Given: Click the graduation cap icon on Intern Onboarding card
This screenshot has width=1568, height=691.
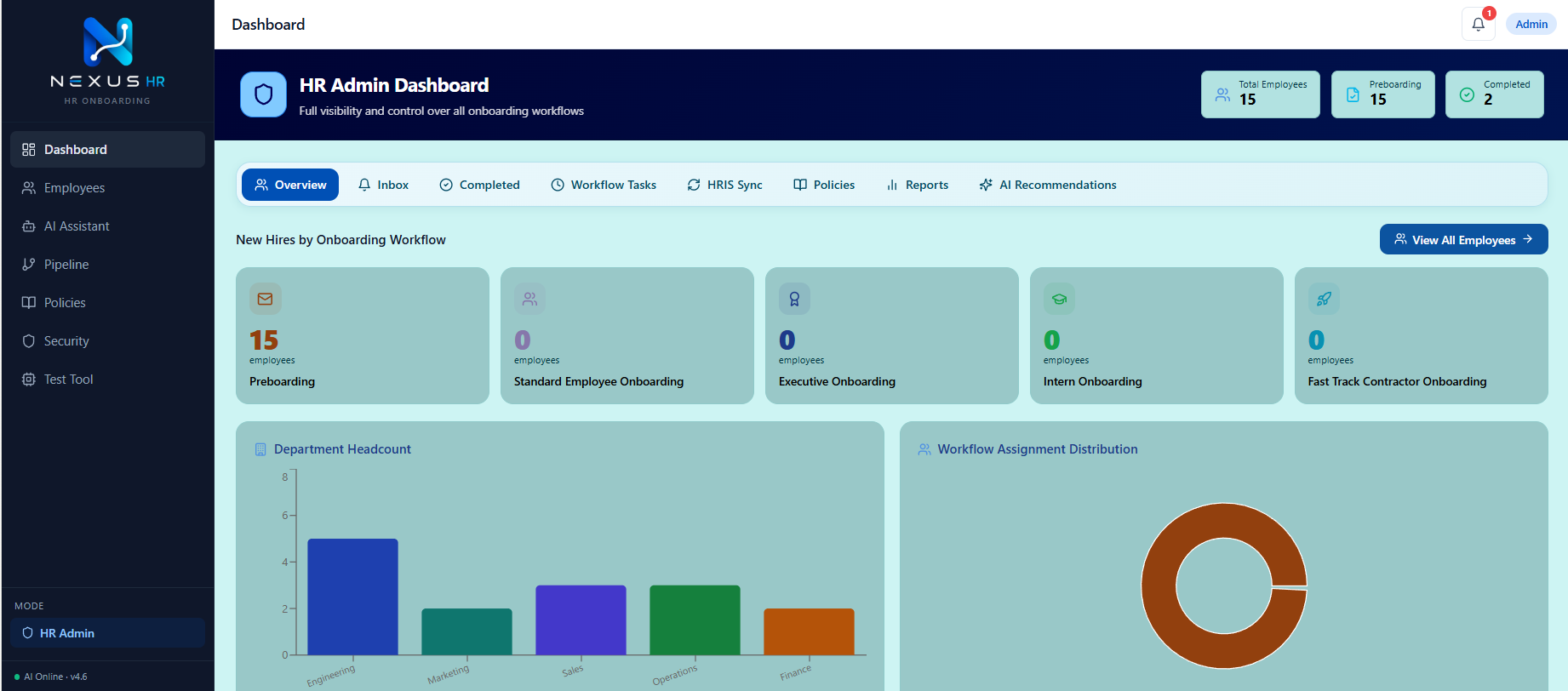Looking at the screenshot, I should pyautogui.click(x=1059, y=299).
